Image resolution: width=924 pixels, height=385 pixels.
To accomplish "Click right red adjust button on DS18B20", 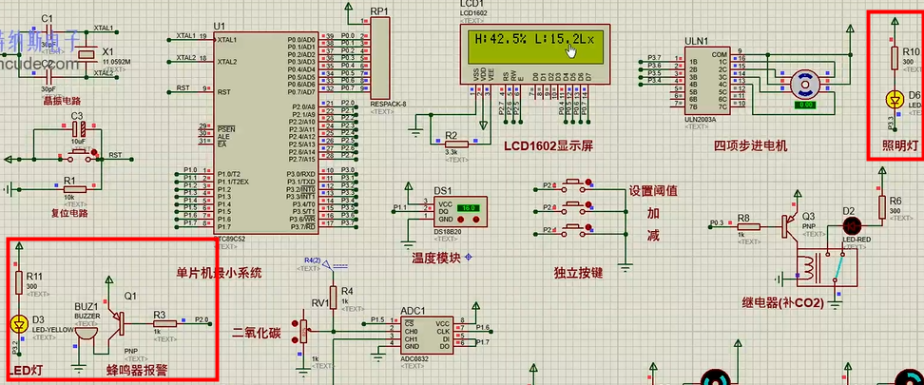I will coord(476,220).
